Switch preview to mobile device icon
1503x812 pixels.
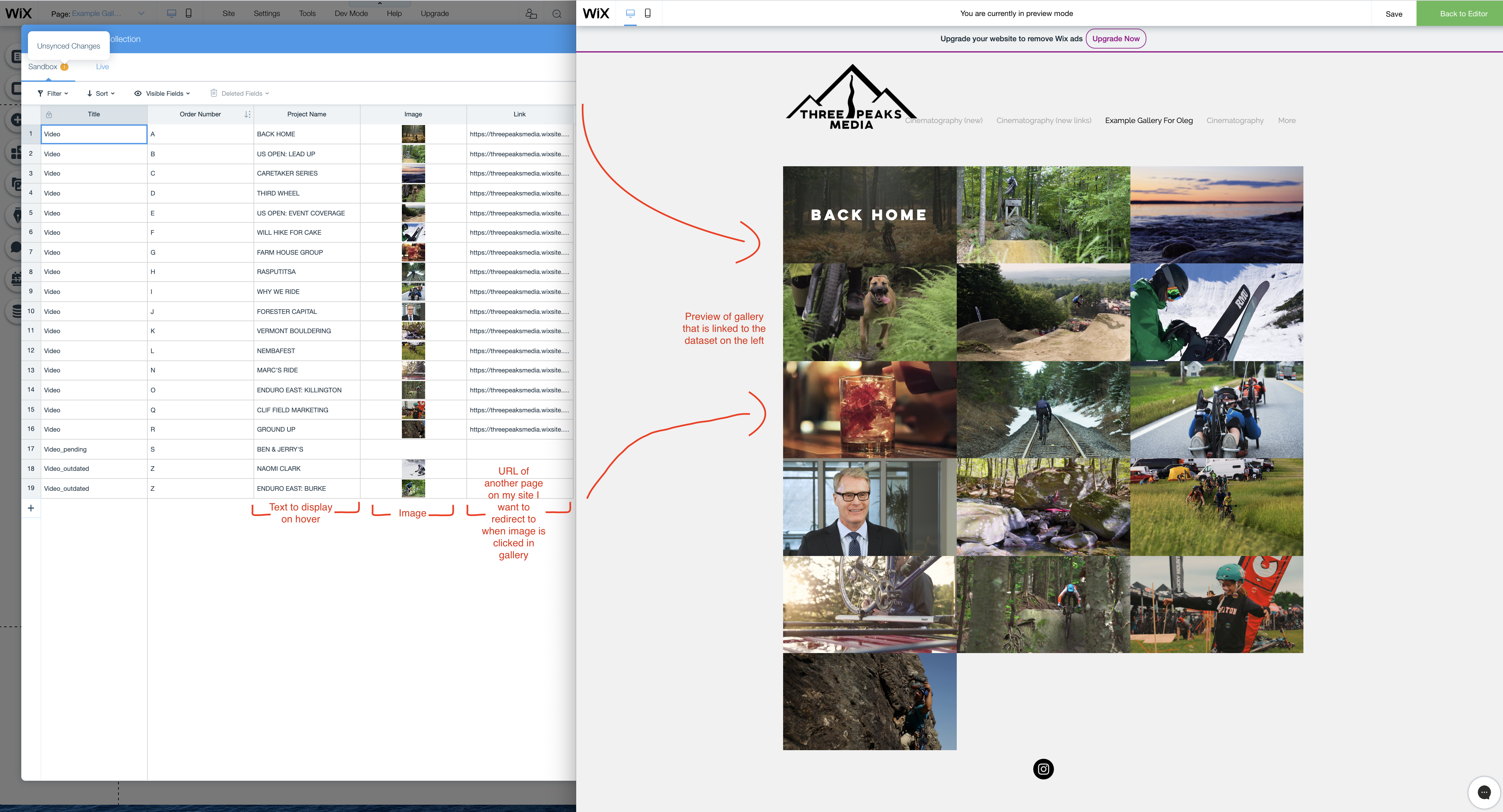pos(648,13)
